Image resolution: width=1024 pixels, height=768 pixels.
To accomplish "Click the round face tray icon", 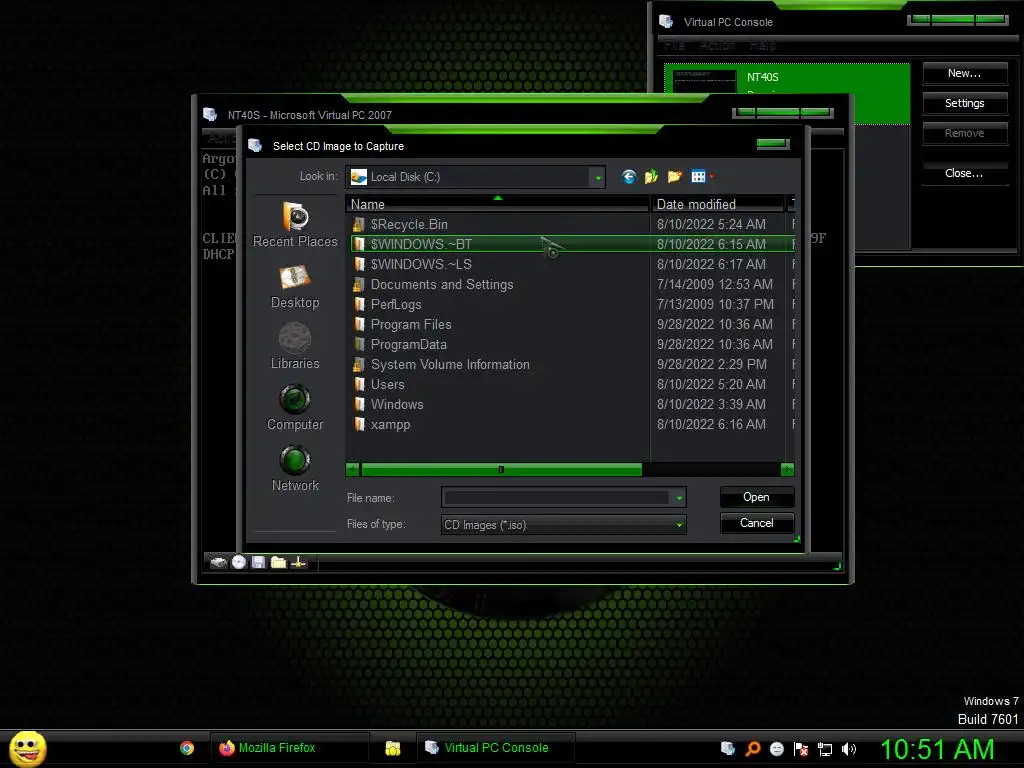I will pyautogui.click(x=776, y=749).
